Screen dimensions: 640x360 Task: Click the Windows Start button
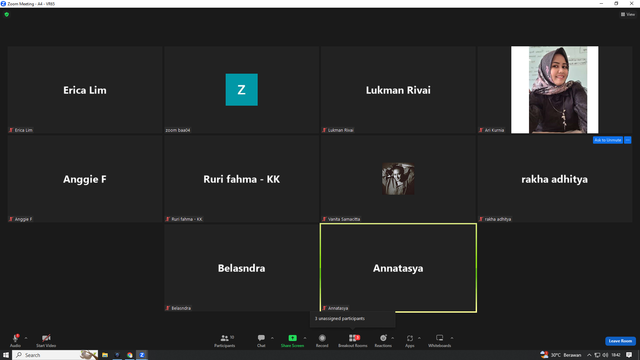[6, 355]
